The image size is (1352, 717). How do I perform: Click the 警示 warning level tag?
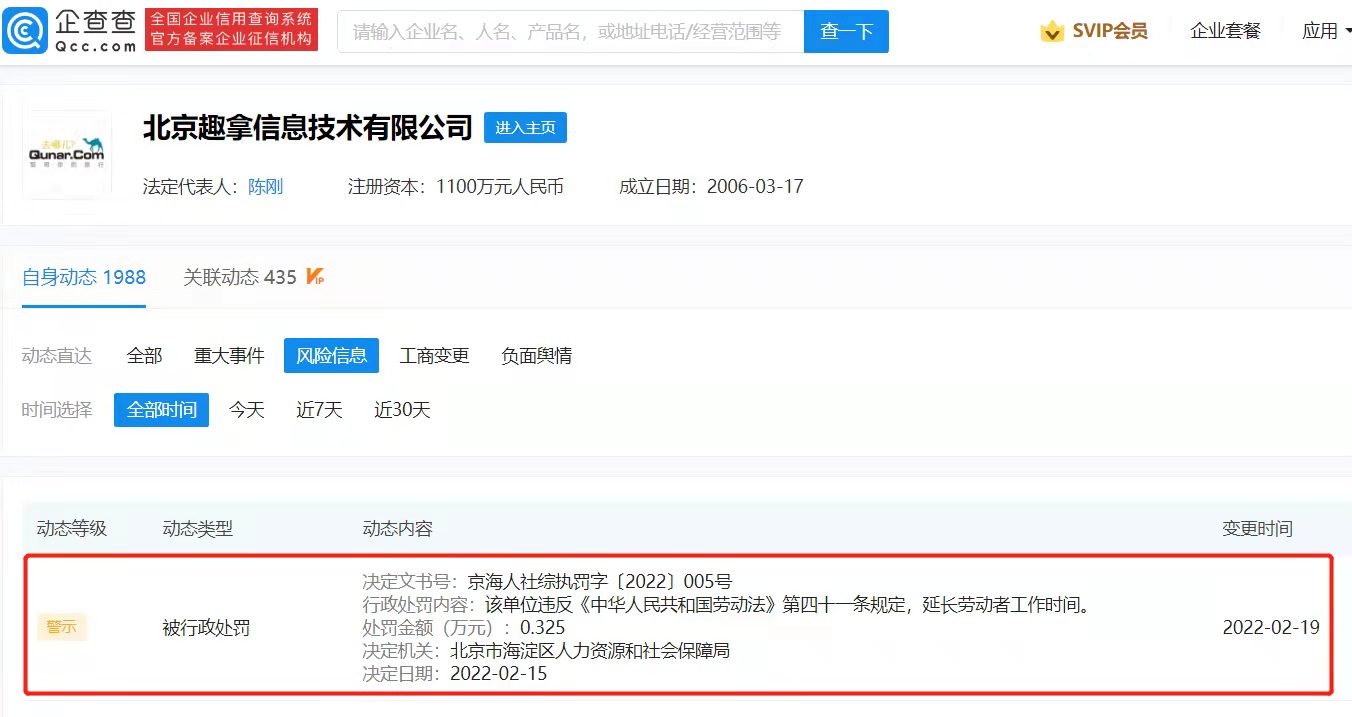tap(62, 628)
